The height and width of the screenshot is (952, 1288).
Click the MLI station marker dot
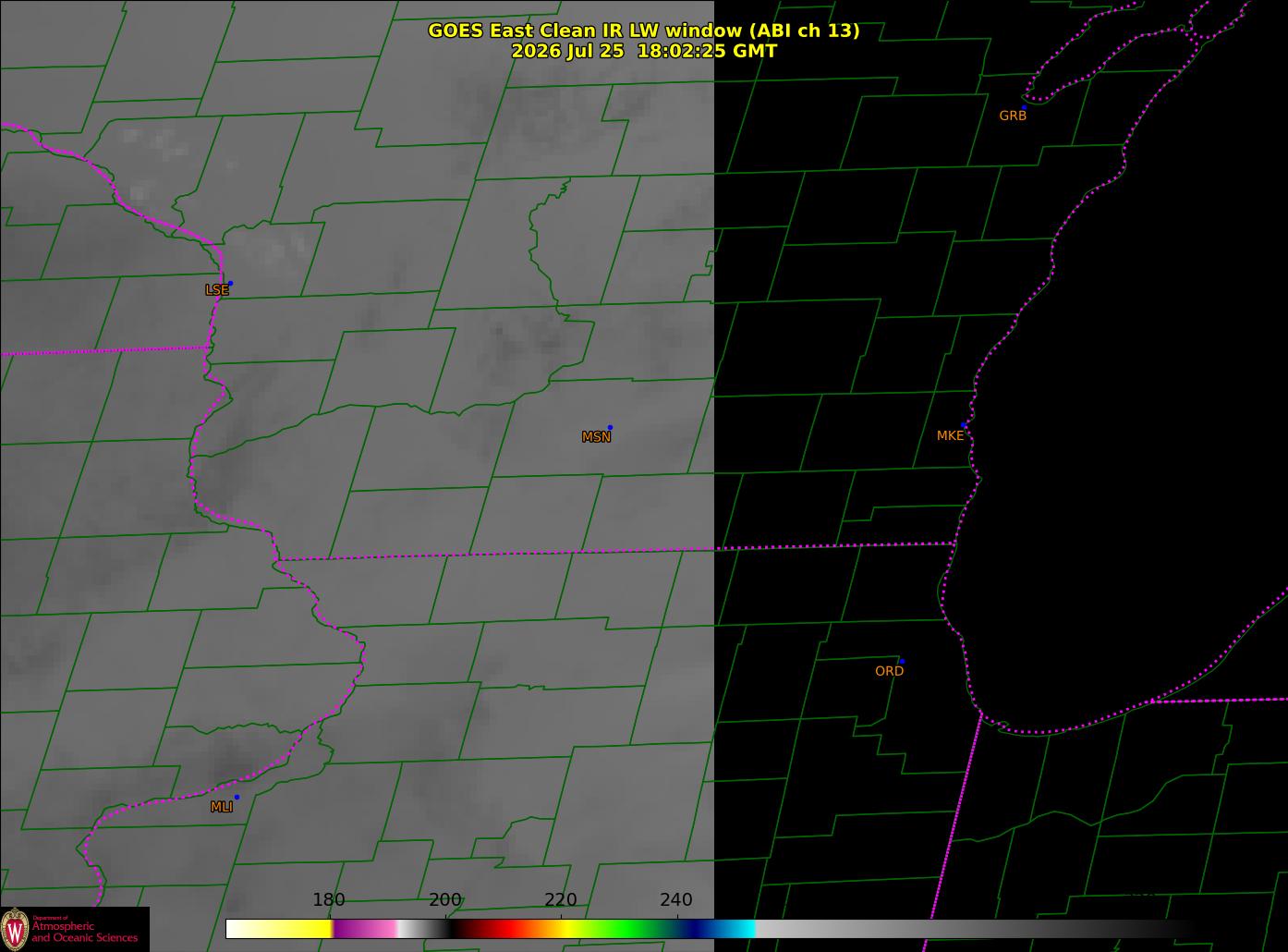(237, 797)
